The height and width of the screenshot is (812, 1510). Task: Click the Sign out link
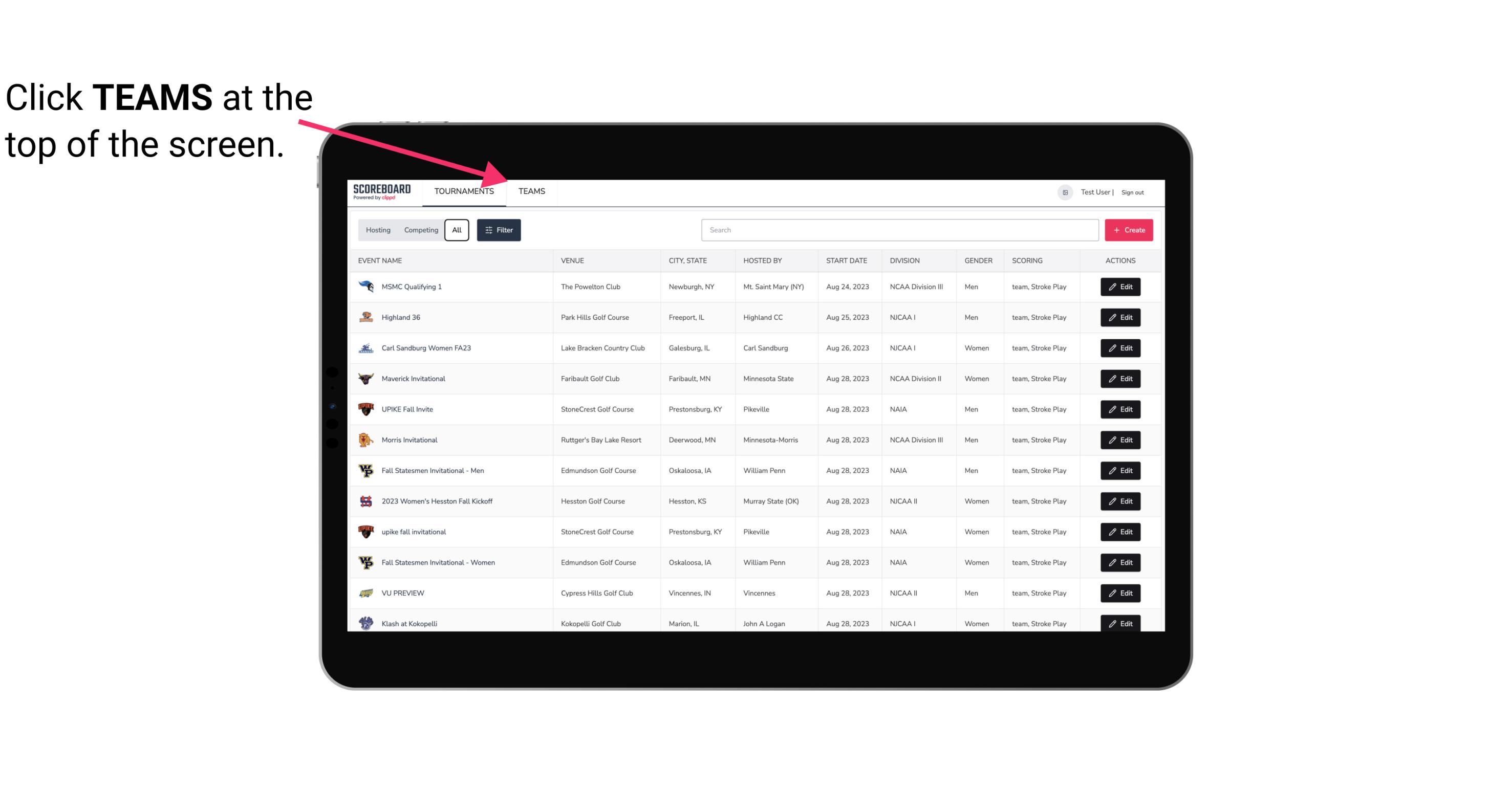click(1131, 192)
